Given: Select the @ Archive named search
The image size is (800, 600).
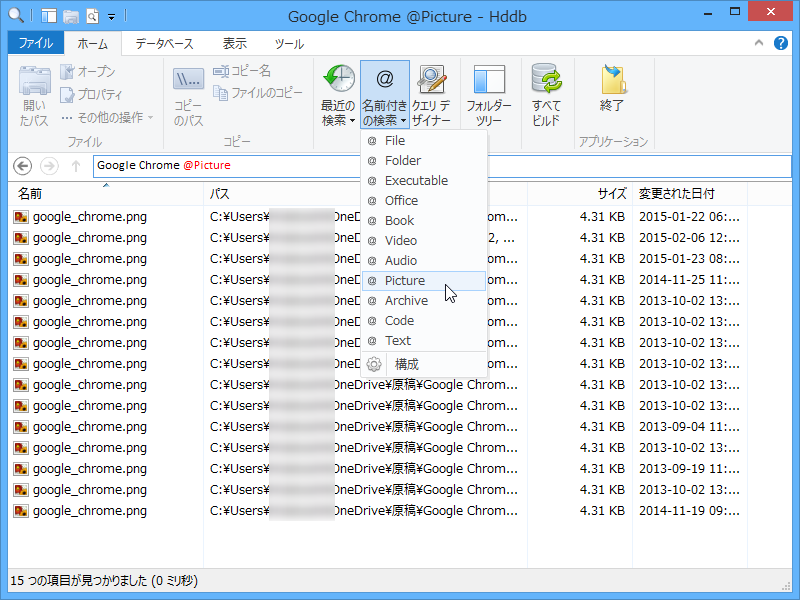Looking at the screenshot, I should click(423, 301).
